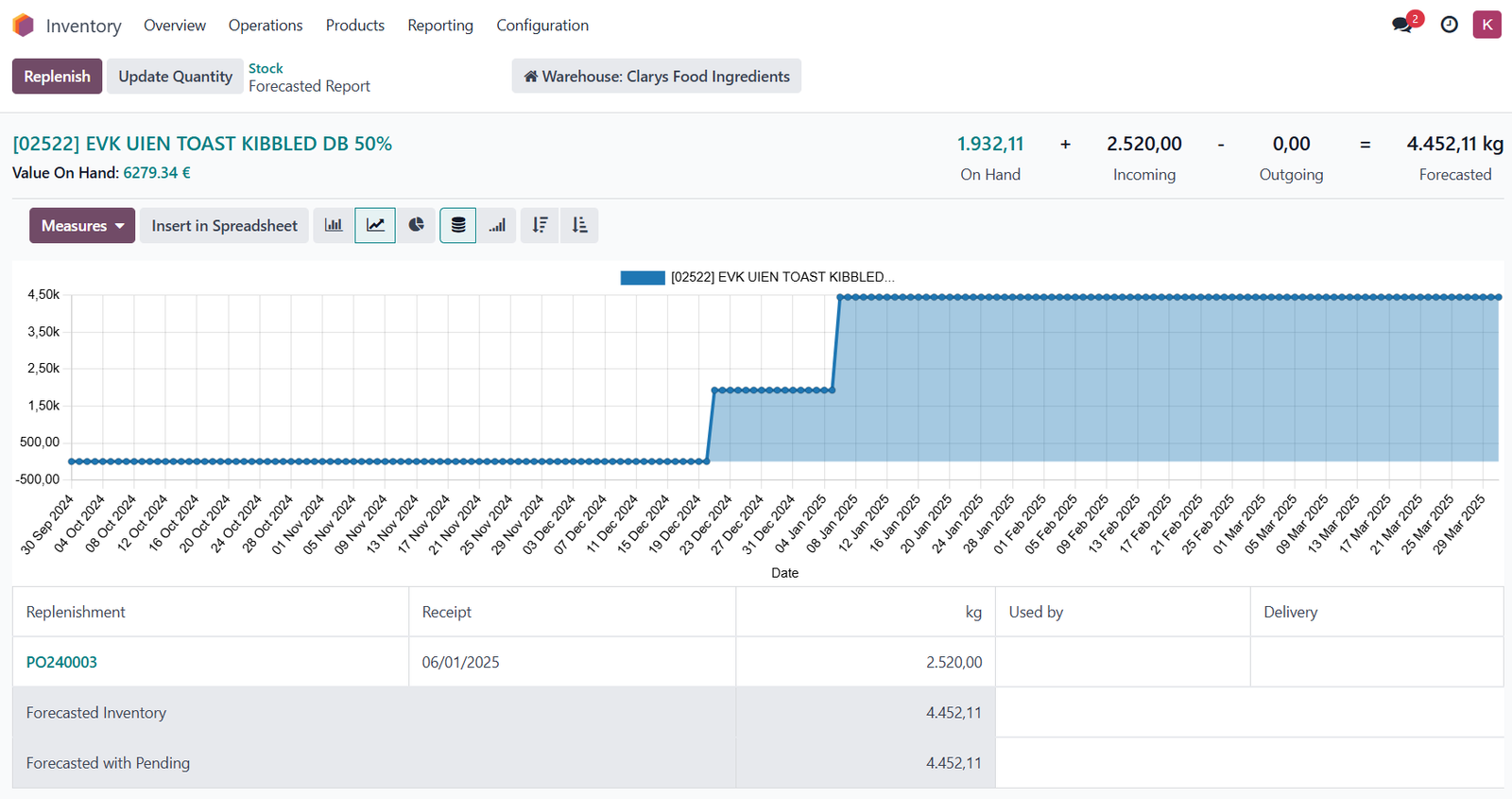Viewport: 1512px width, 799px height.
Task: Sort chart in ascending order
Action: (579, 225)
